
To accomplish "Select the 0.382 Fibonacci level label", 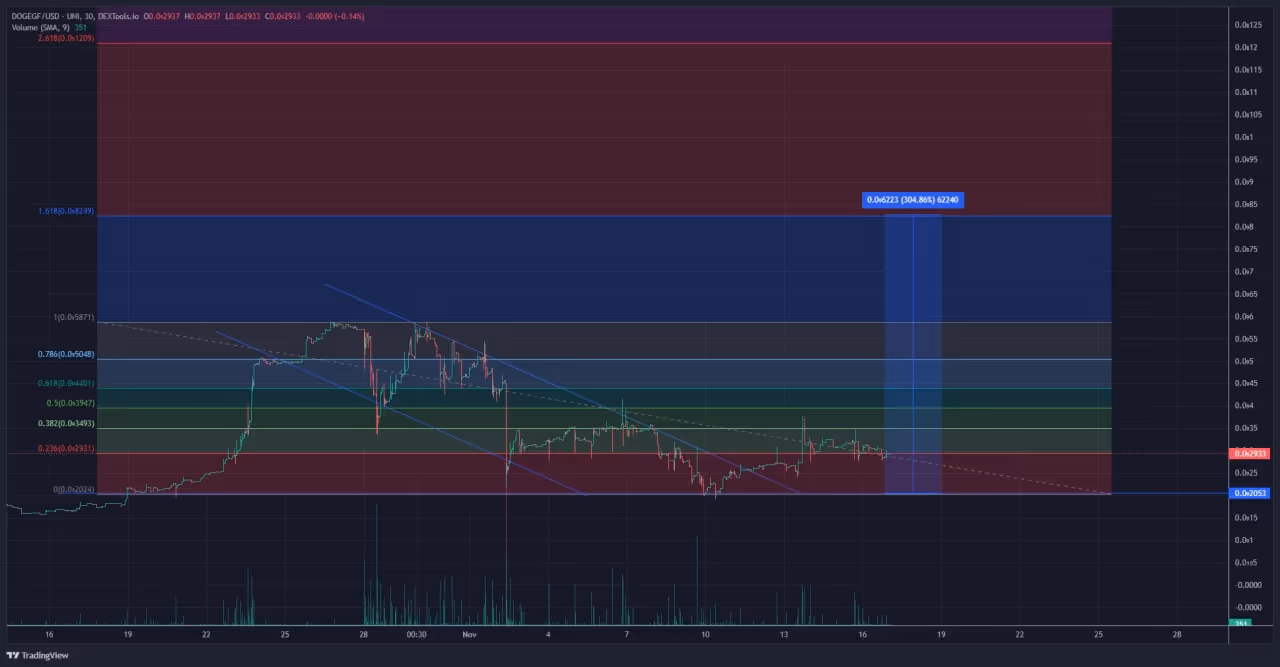I will (67, 424).
